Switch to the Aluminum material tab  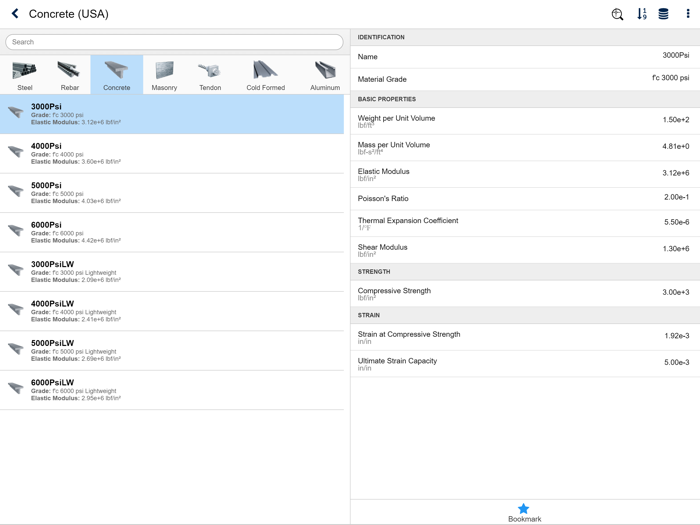click(x=325, y=75)
